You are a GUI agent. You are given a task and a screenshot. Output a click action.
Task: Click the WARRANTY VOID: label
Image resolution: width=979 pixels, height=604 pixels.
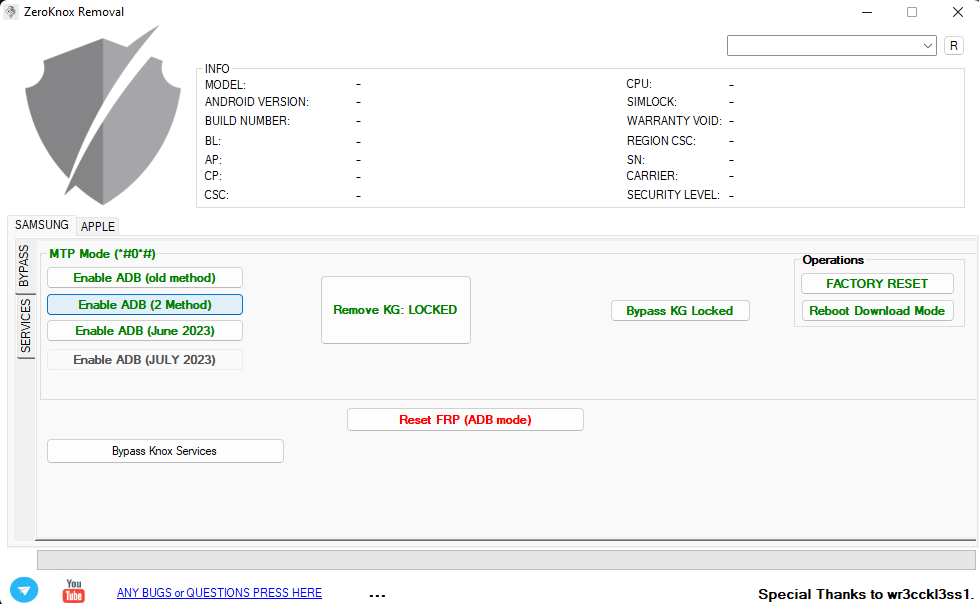tap(674, 121)
